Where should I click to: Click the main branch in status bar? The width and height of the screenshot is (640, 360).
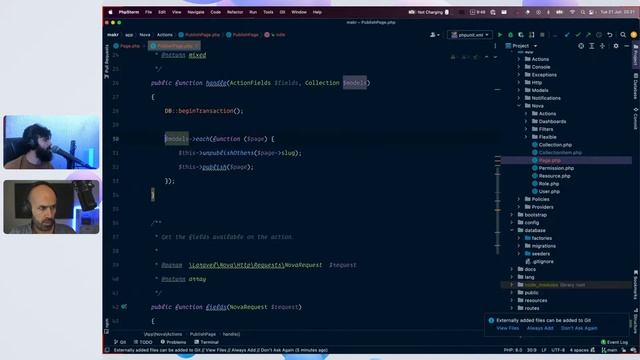[x=609, y=350]
